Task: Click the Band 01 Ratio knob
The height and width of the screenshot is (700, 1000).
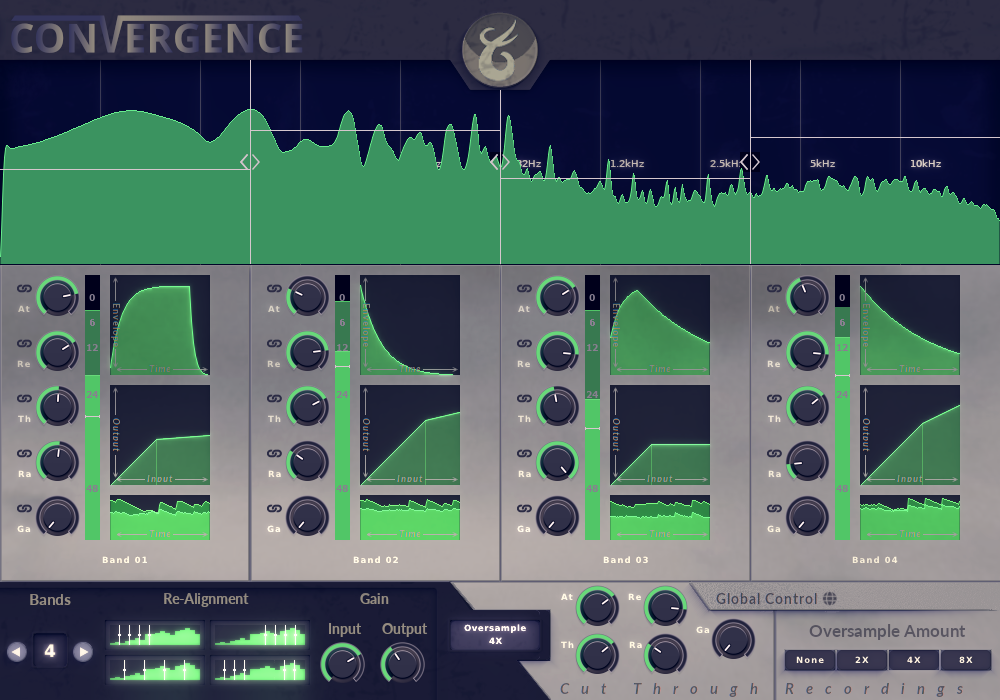Action: (x=58, y=461)
